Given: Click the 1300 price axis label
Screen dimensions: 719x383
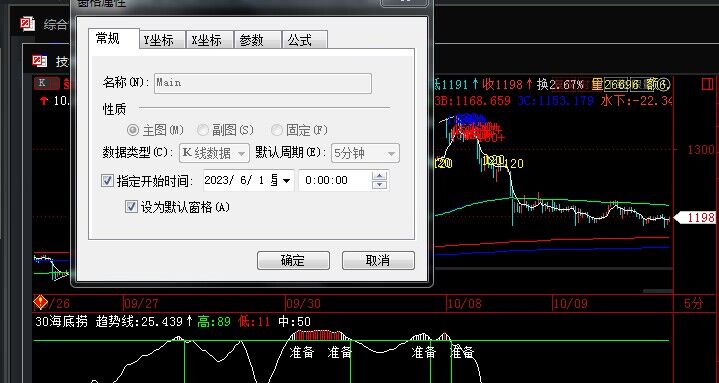Looking at the screenshot, I should (701, 150).
